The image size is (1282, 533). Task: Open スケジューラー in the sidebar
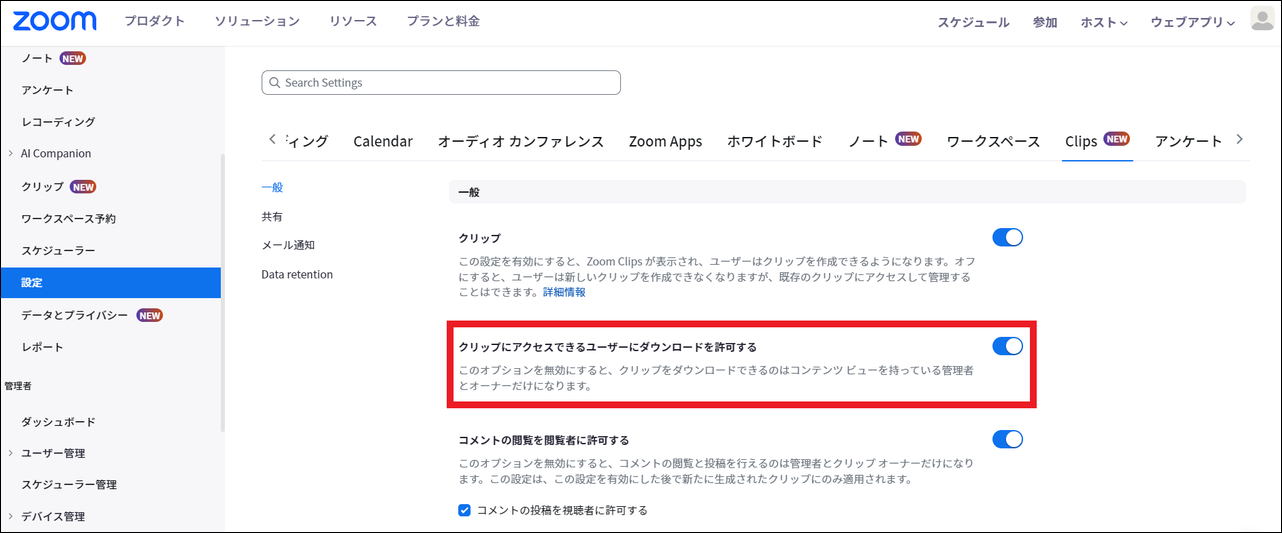[x=58, y=250]
